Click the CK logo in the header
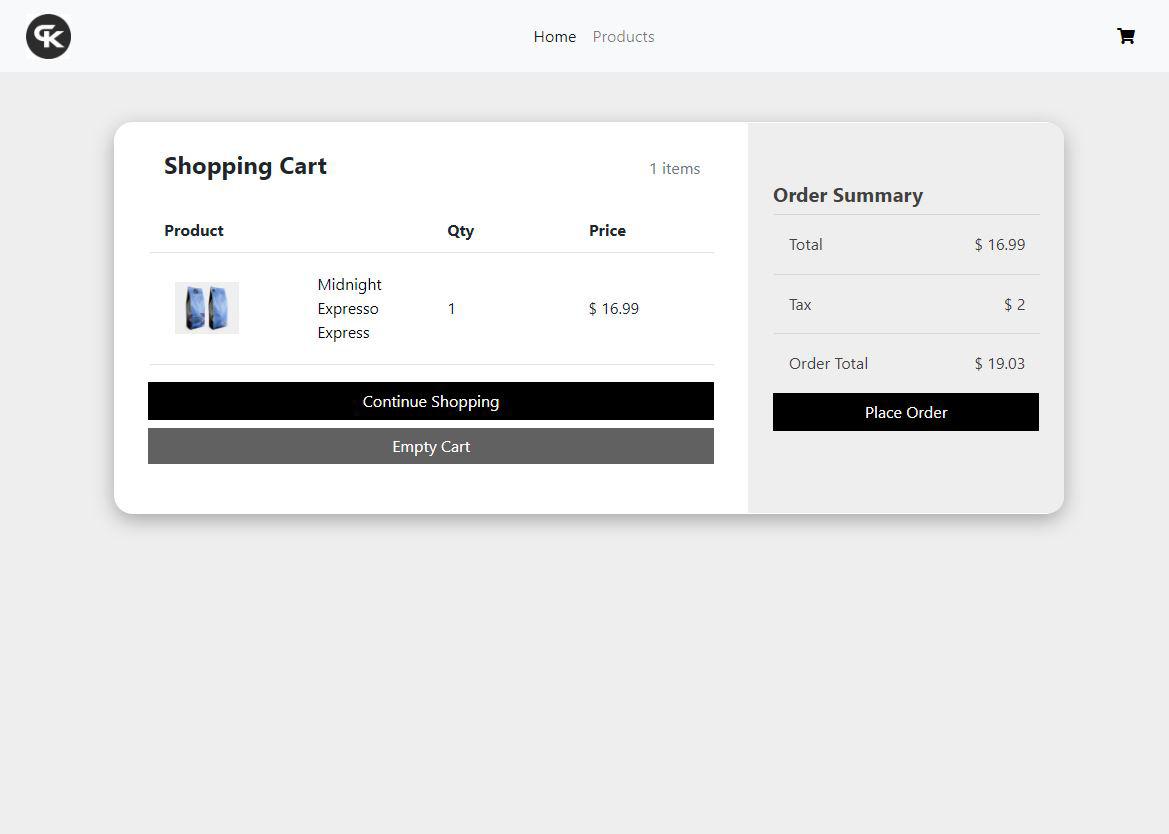Screen dimensions: 1169x834 [x=48, y=36]
